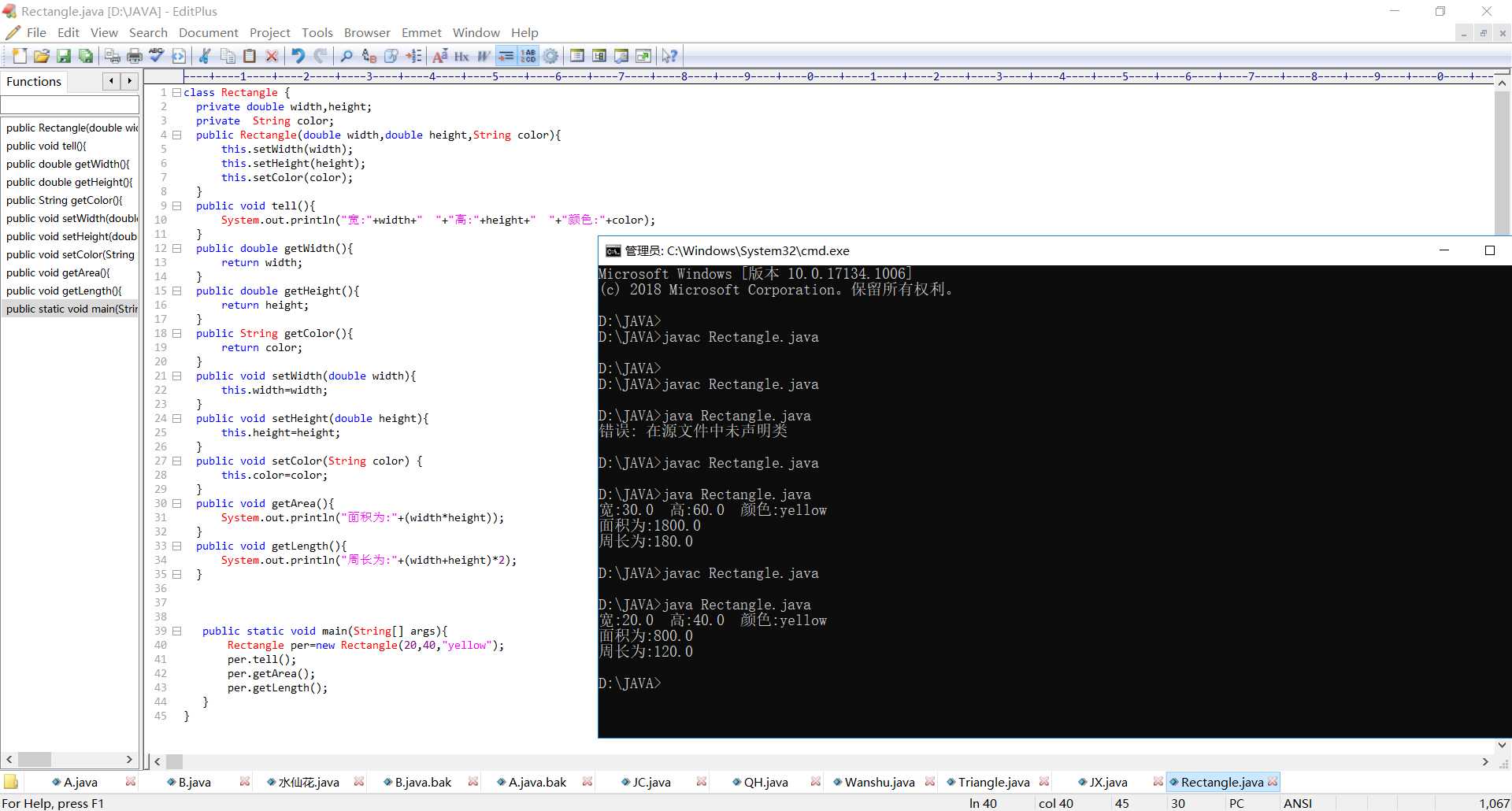Click the red X Delete toolbar icon
The width and height of the screenshot is (1512, 811).
click(272, 56)
